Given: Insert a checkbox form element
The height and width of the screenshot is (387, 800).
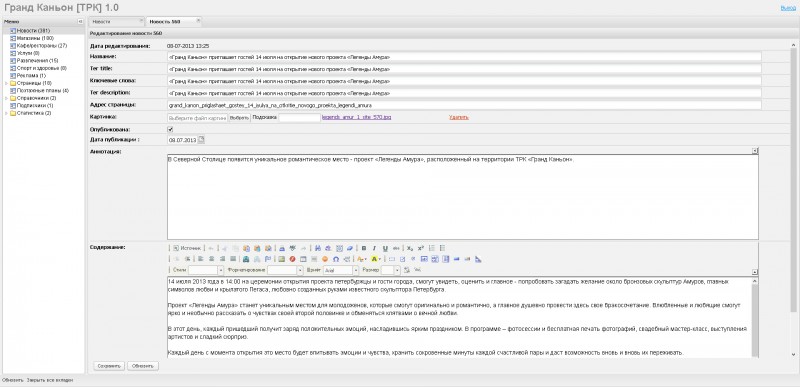Looking at the screenshot, I should pyautogui.click(x=403, y=259).
